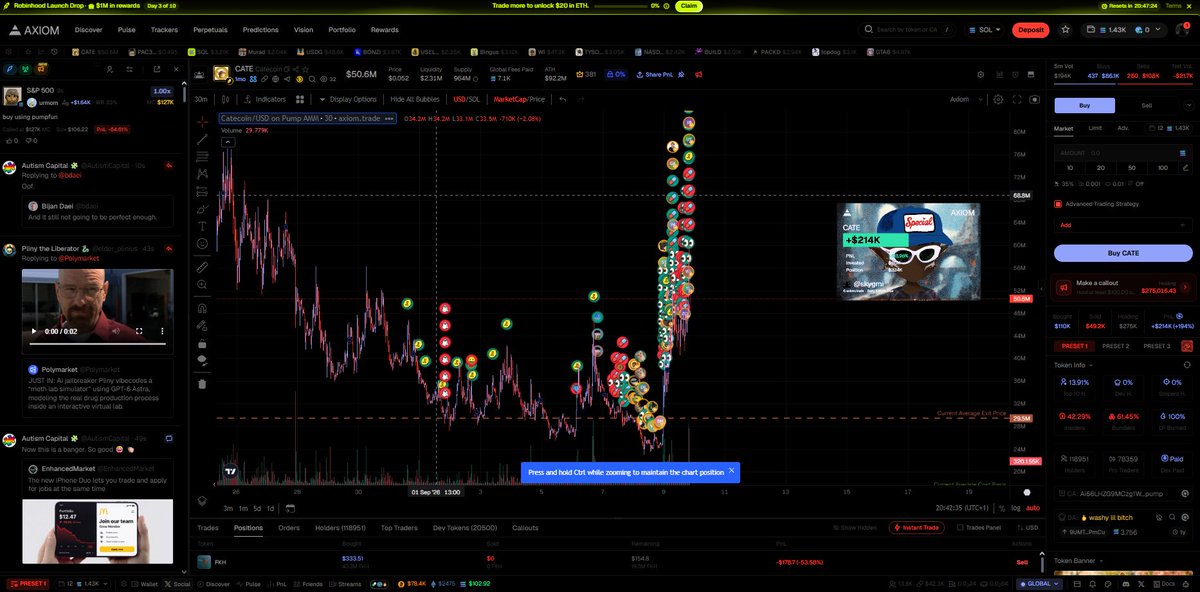1200x592 pixels.
Task: Pop out the social feed panel
Action: click(156, 69)
